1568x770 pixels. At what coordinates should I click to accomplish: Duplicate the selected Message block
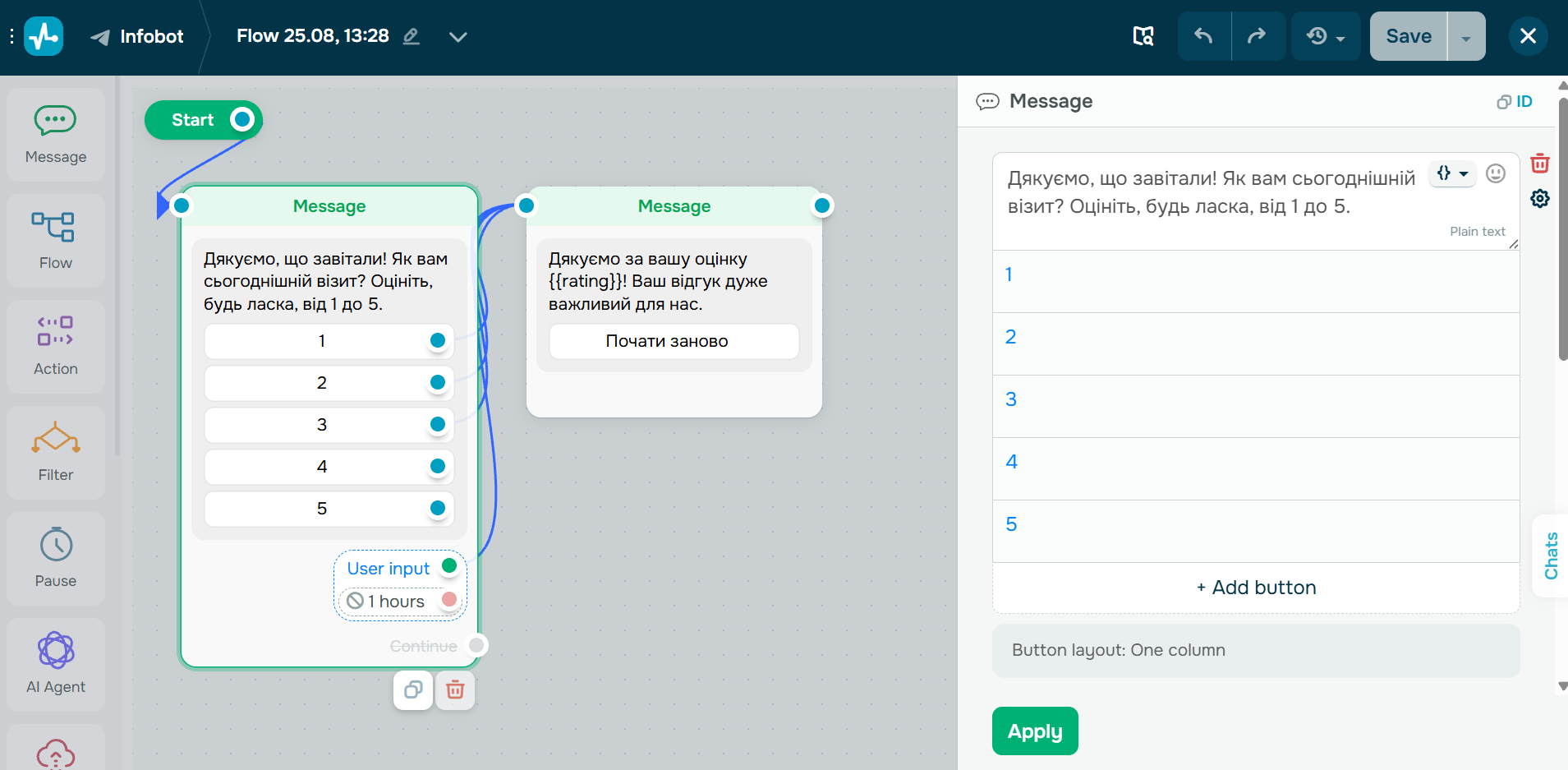click(x=413, y=689)
